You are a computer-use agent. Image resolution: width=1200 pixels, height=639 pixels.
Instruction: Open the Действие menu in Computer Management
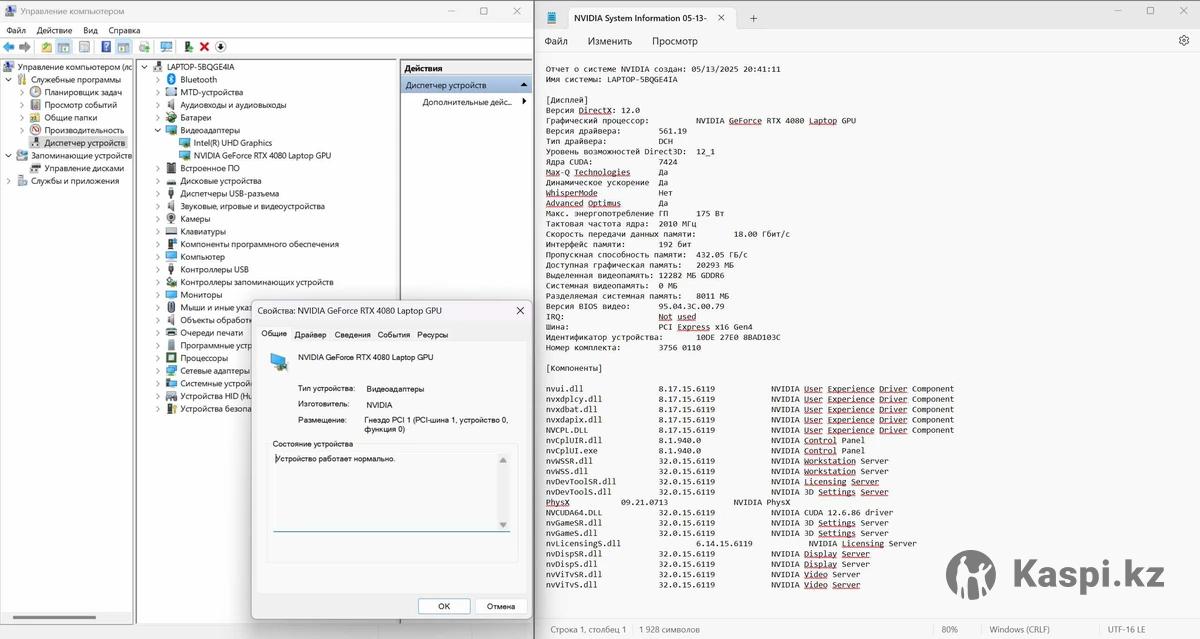pyautogui.click(x=55, y=30)
